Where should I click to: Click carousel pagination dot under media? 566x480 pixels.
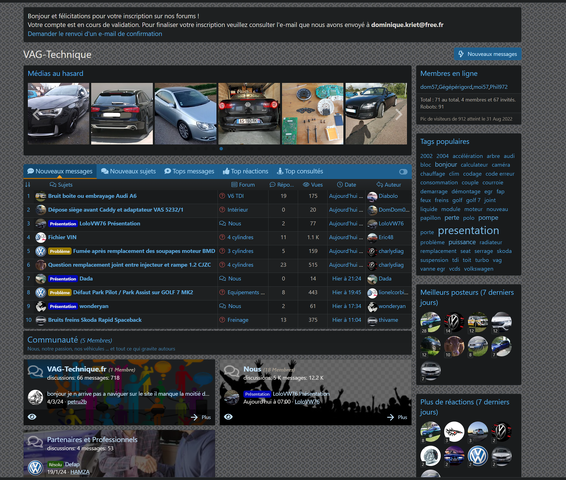tap(221, 149)
